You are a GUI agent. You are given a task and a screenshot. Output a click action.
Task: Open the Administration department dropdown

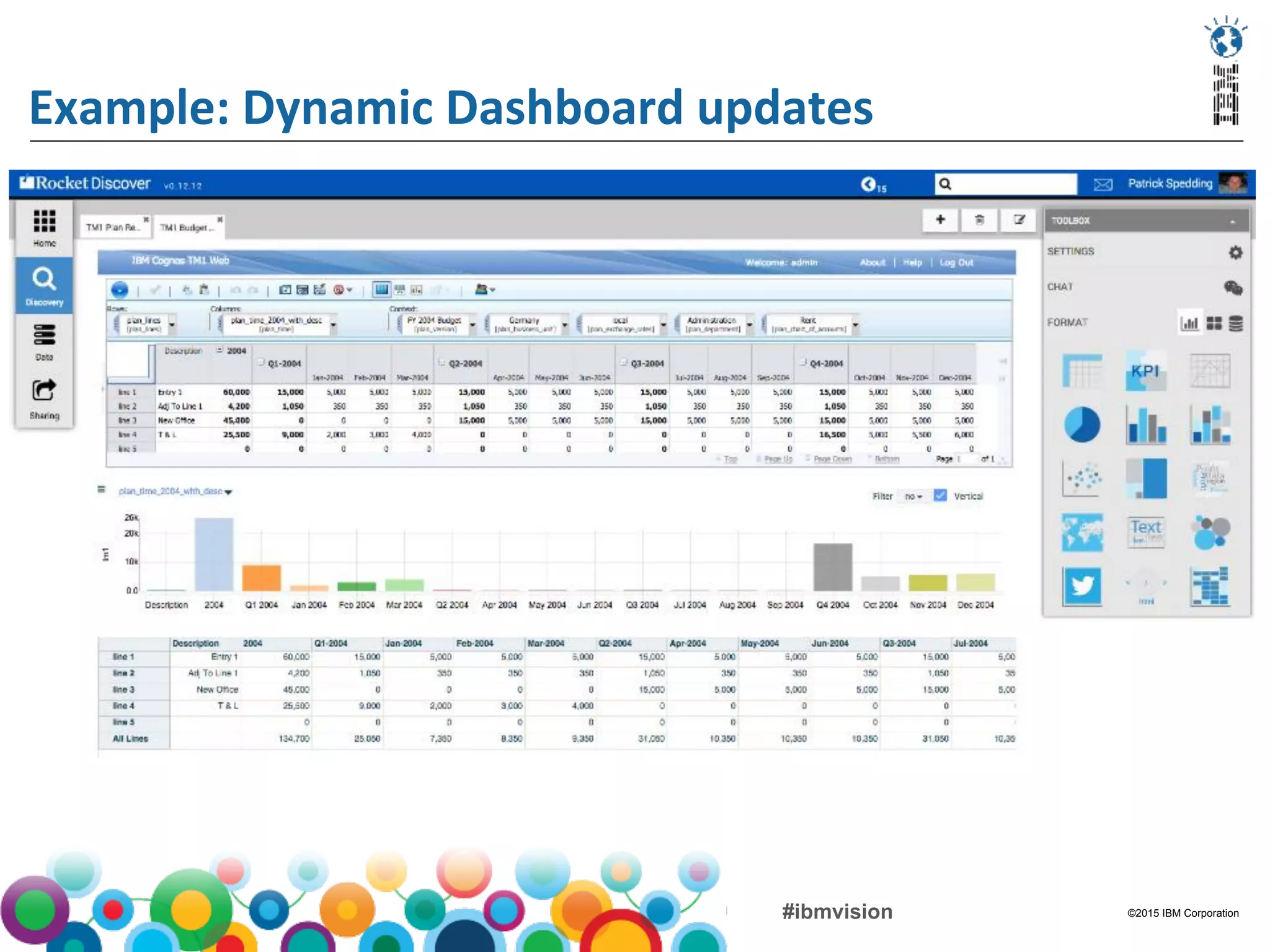(750, 324)
